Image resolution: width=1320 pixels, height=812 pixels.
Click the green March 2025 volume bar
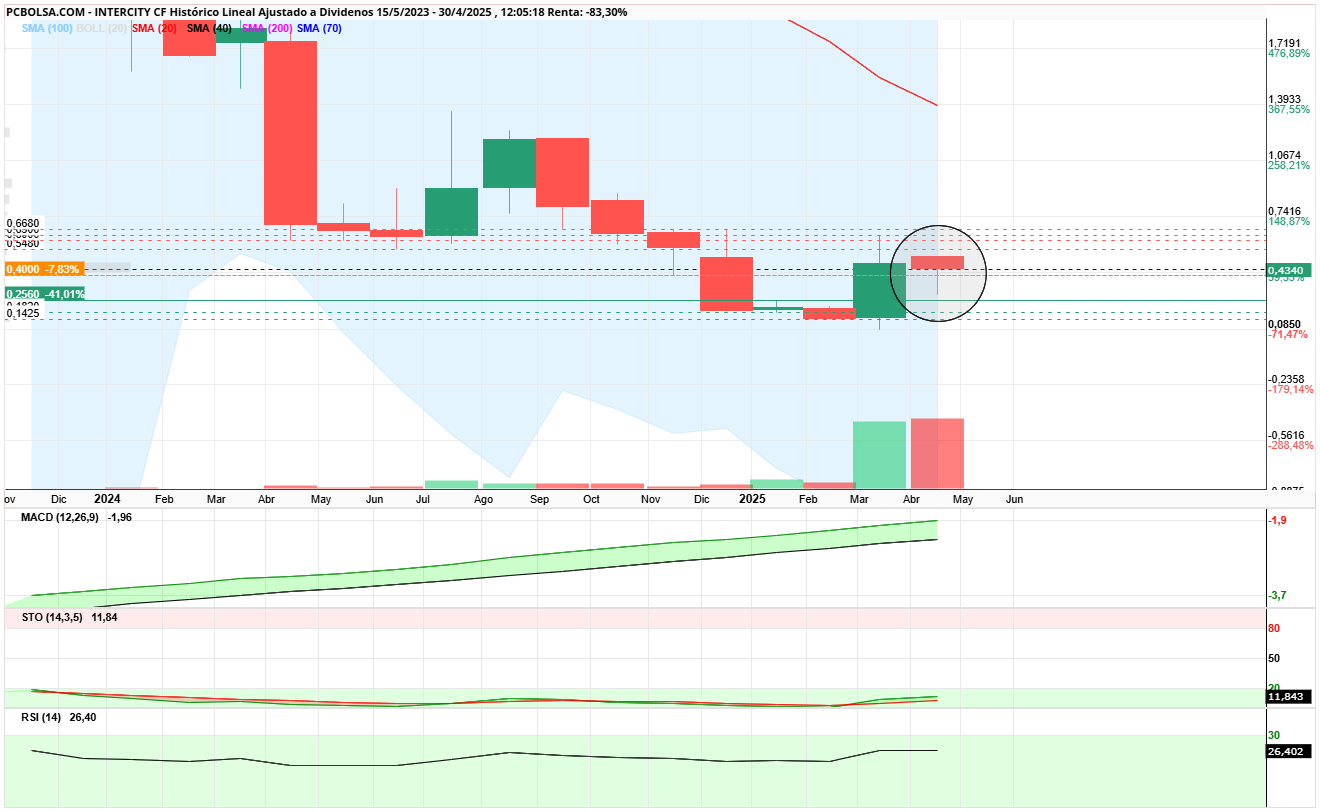[879, 455]
